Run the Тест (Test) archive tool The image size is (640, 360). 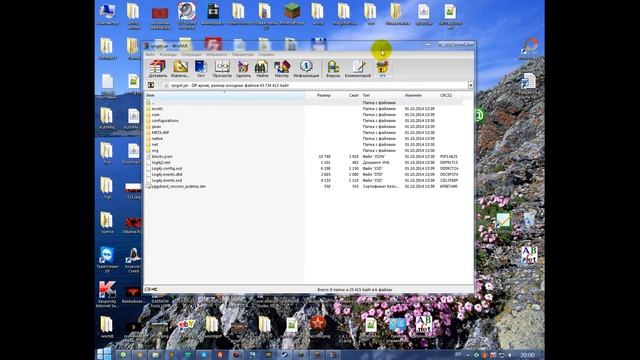pos(201,69)
